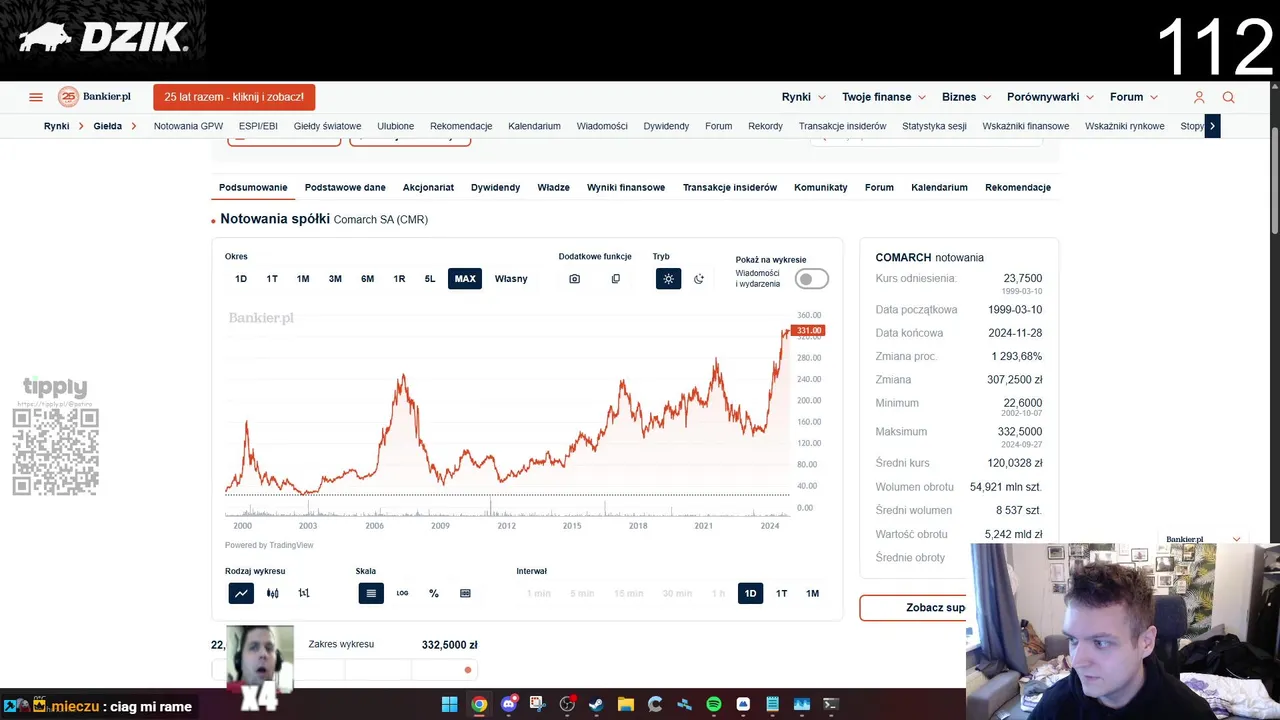Open Google Chrome from the taskbar
This screenshot has width=1280, height=720.
[x=479, y=704]
